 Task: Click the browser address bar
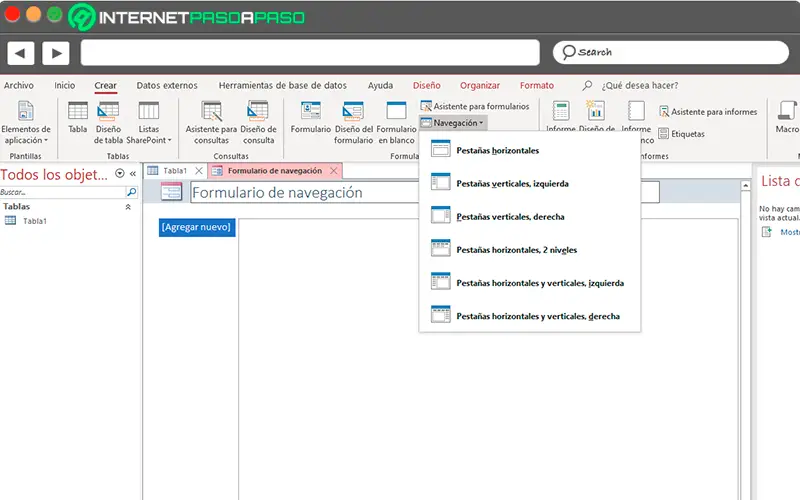(x=310, y=53)
